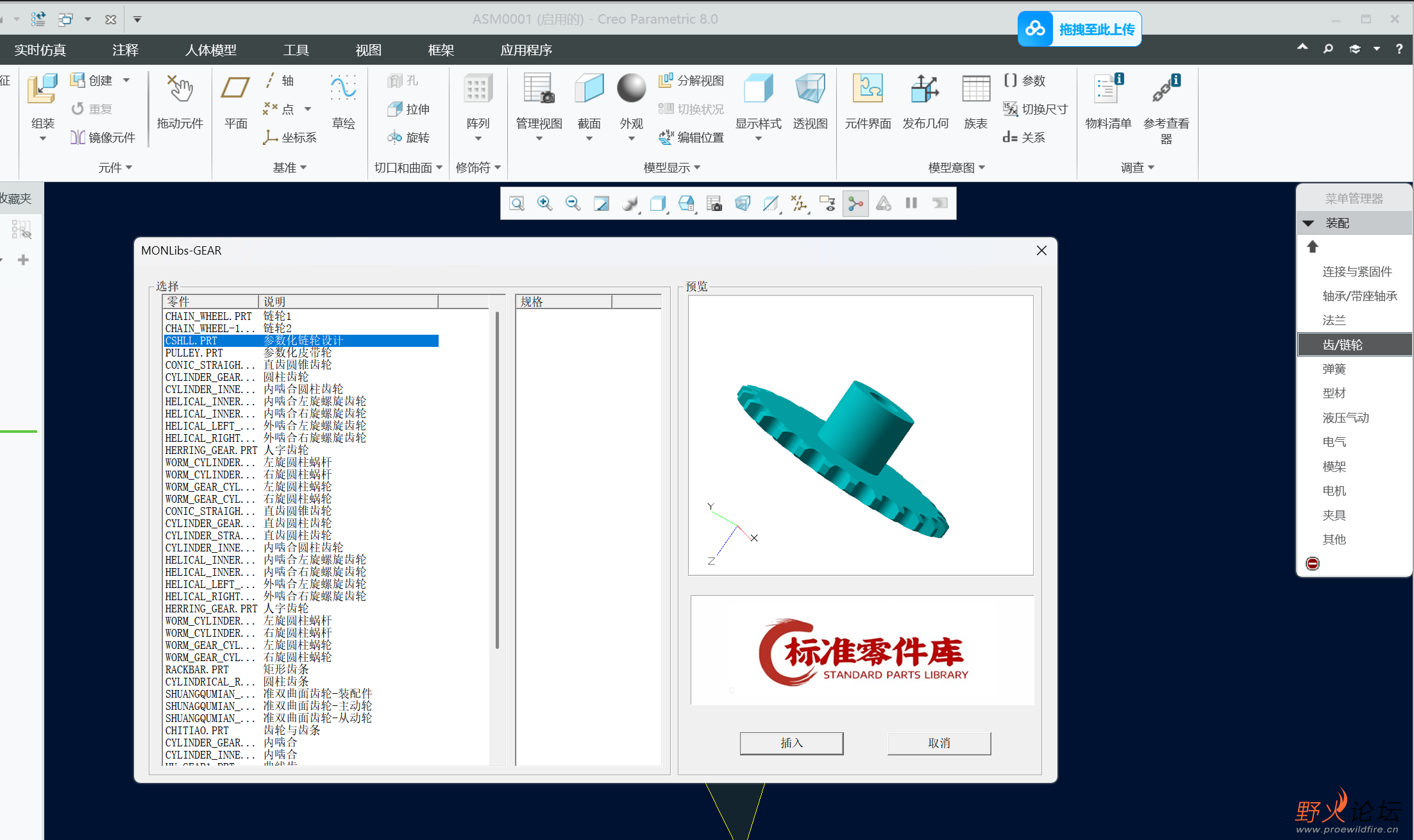Click the Cancel (取消) button
This screenshot has width=1414, height=840.
pos(939,743)
